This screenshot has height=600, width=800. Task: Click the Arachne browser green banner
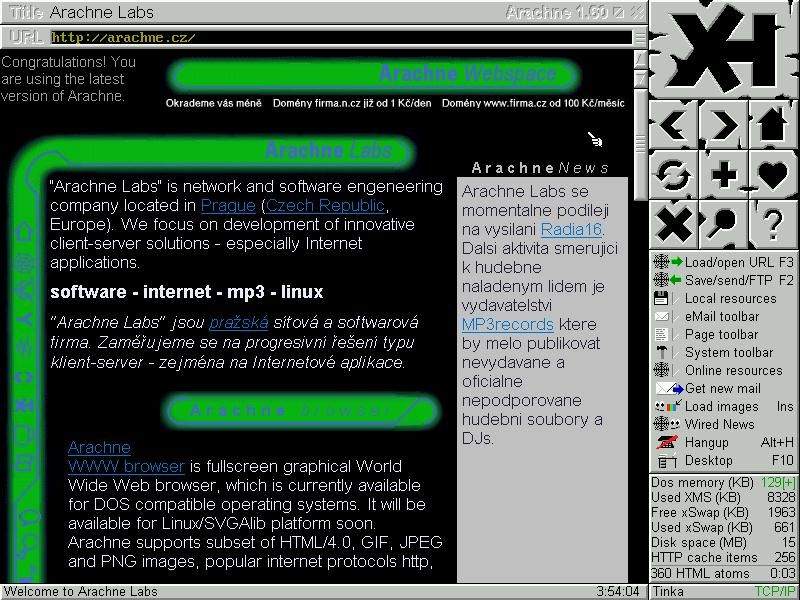302,411
